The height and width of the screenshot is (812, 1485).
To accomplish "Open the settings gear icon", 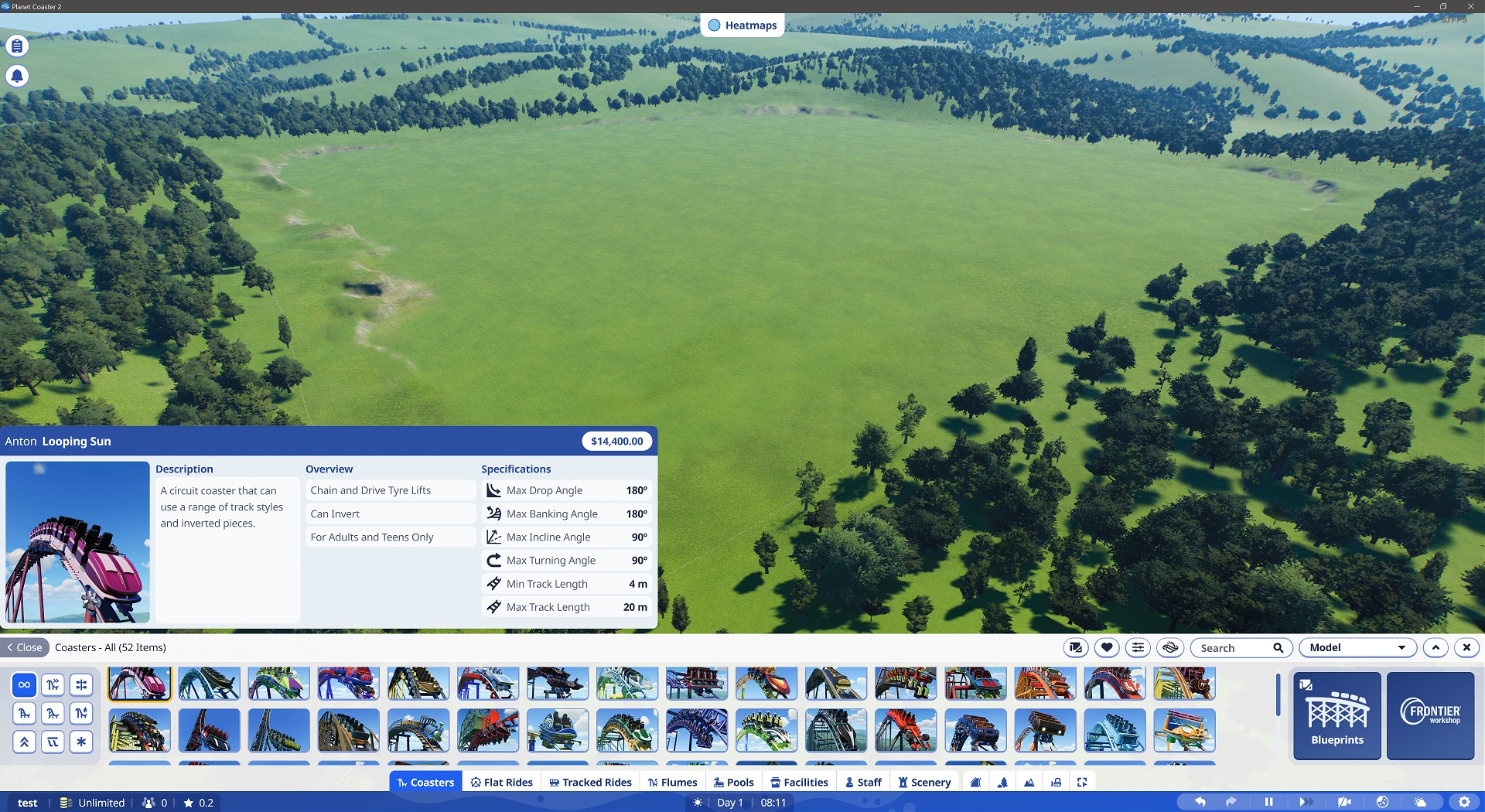I will tap(1463, 802).
